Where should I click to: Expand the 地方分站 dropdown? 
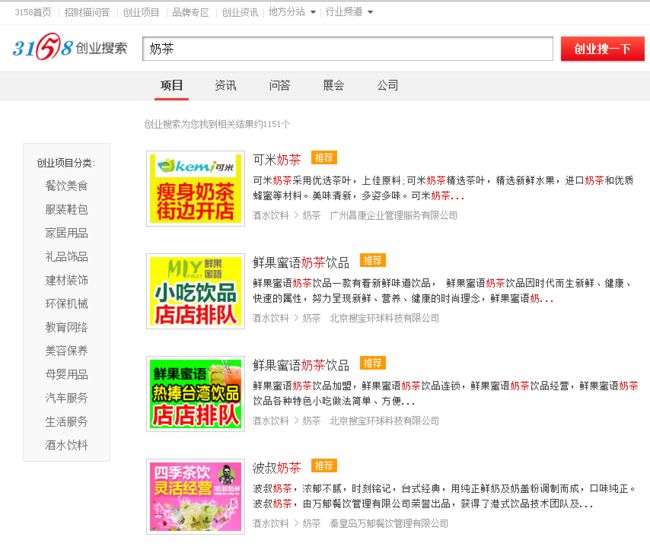tap(292, 12)
